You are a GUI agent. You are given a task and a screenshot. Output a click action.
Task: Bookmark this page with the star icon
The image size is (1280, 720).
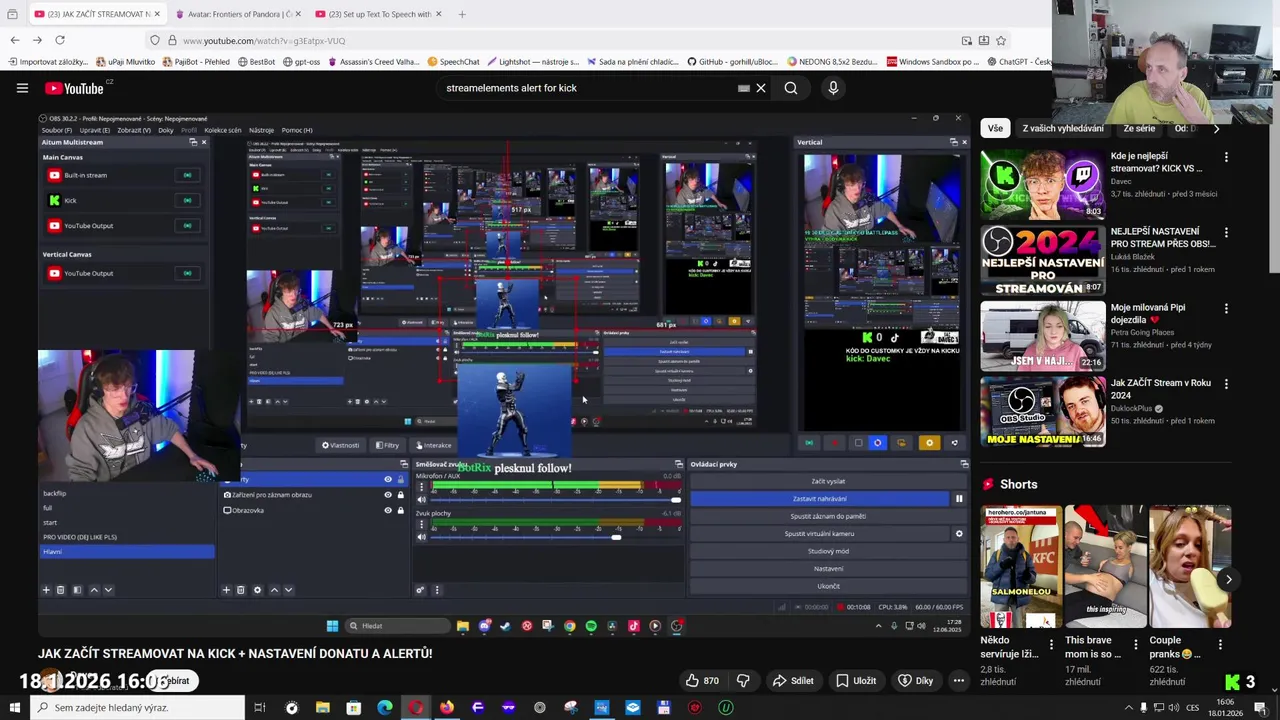tap(1001, 40)
